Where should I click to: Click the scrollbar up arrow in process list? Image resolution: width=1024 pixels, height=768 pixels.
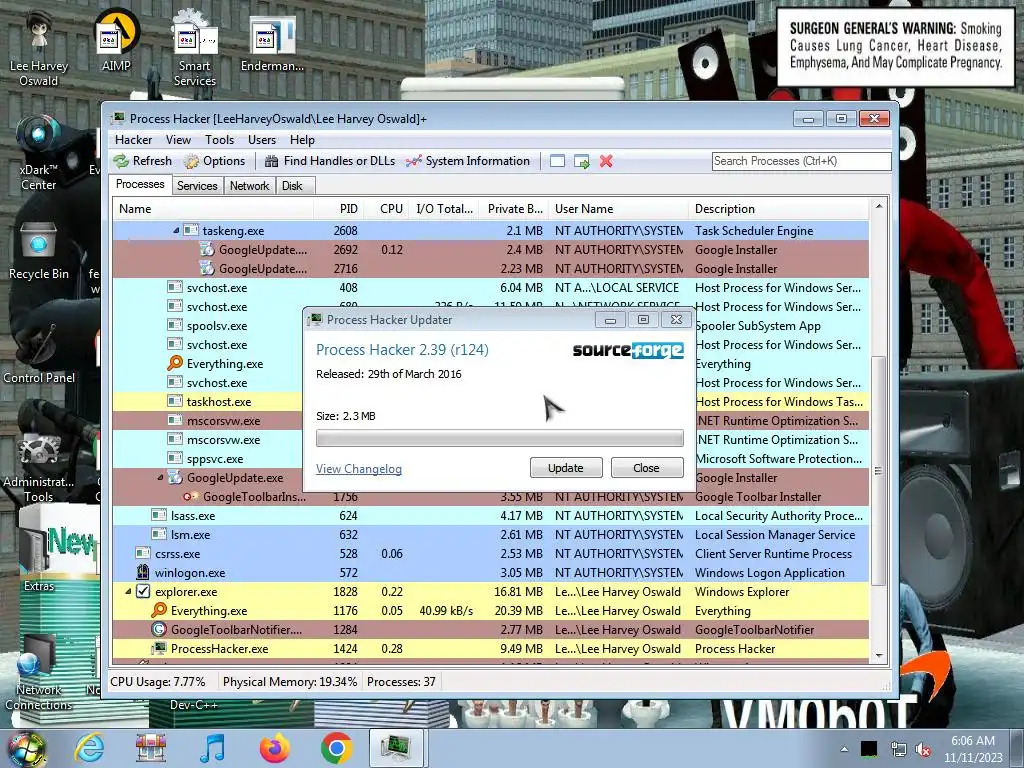(x=878, y=206)
